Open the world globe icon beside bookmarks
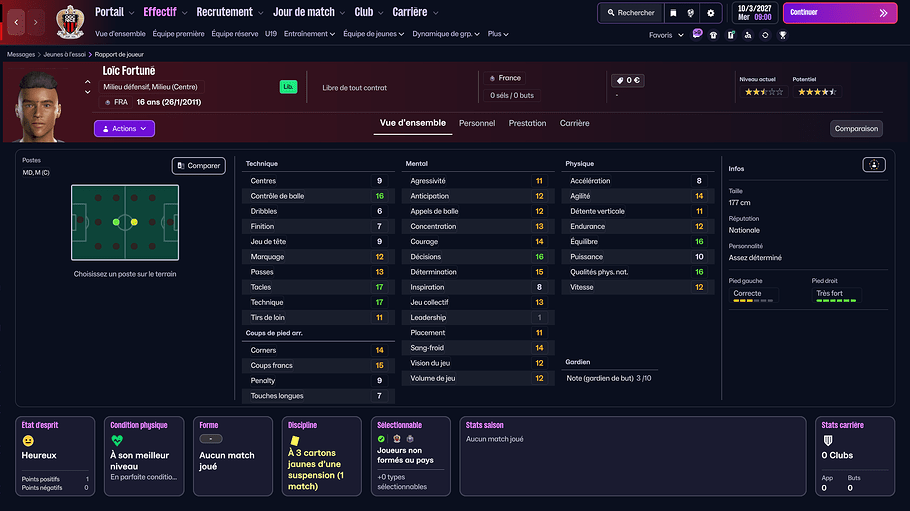Screen dimensions: 910x511 [x=691, y=13]
